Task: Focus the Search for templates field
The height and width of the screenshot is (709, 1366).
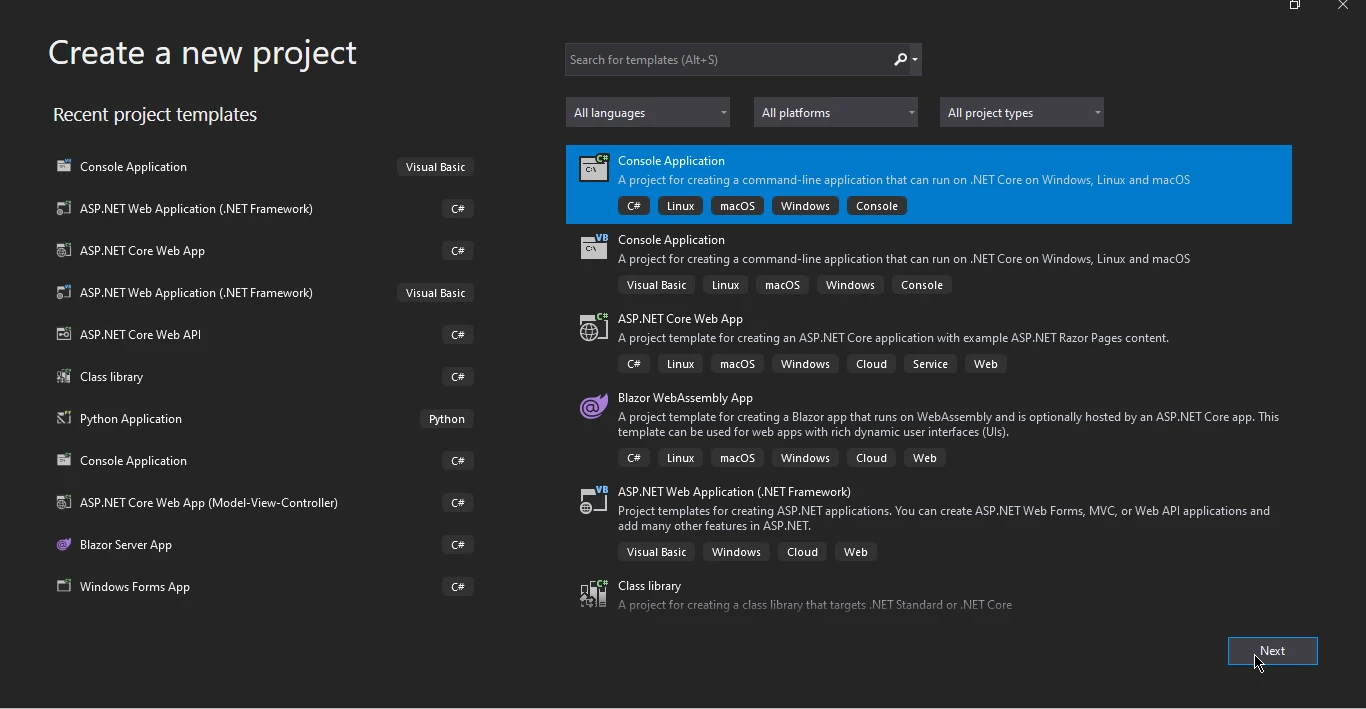Action: (x=728, y=60)
